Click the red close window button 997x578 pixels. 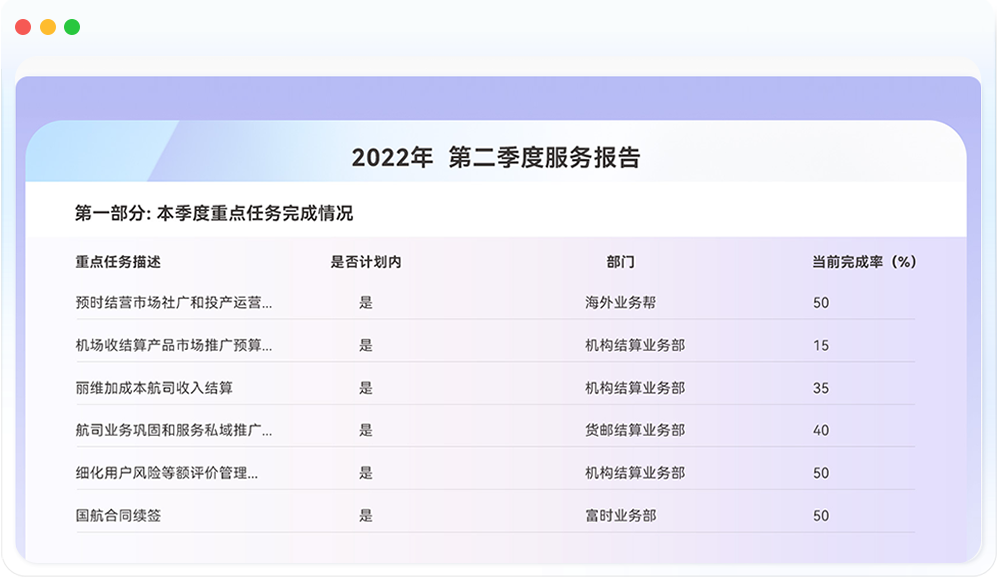pyautogui.click(x=23, y=27)
